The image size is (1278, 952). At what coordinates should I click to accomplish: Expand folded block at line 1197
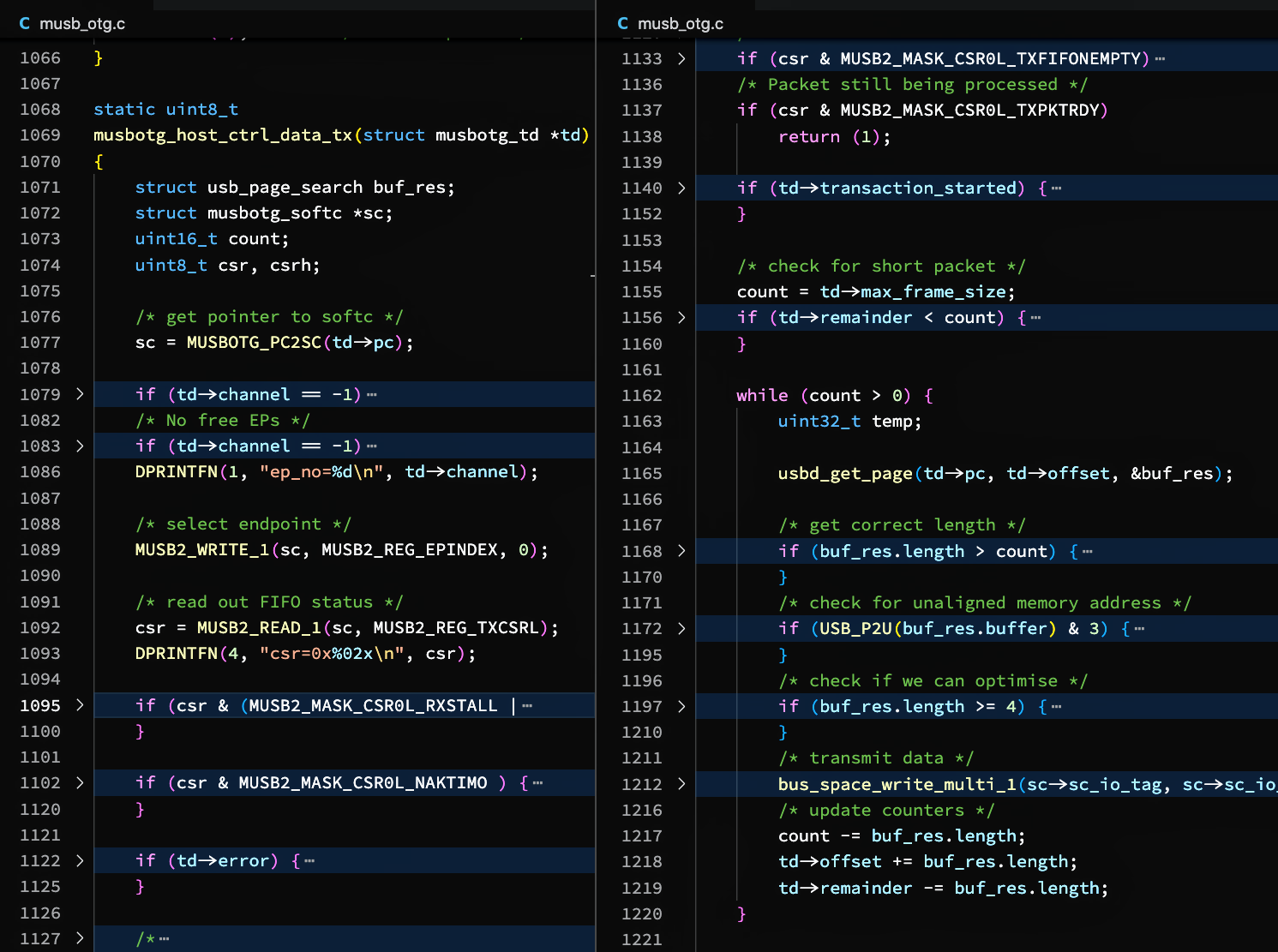click(681, 706)
